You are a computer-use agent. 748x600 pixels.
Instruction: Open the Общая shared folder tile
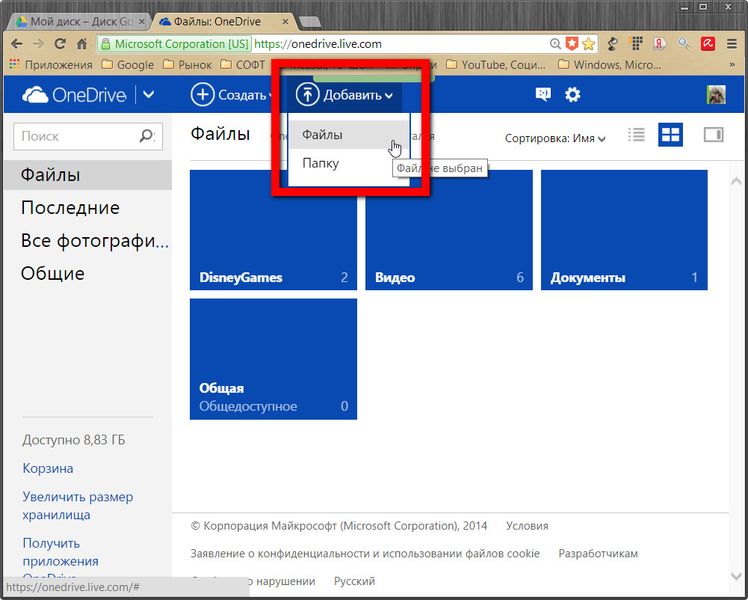(273, 359)
